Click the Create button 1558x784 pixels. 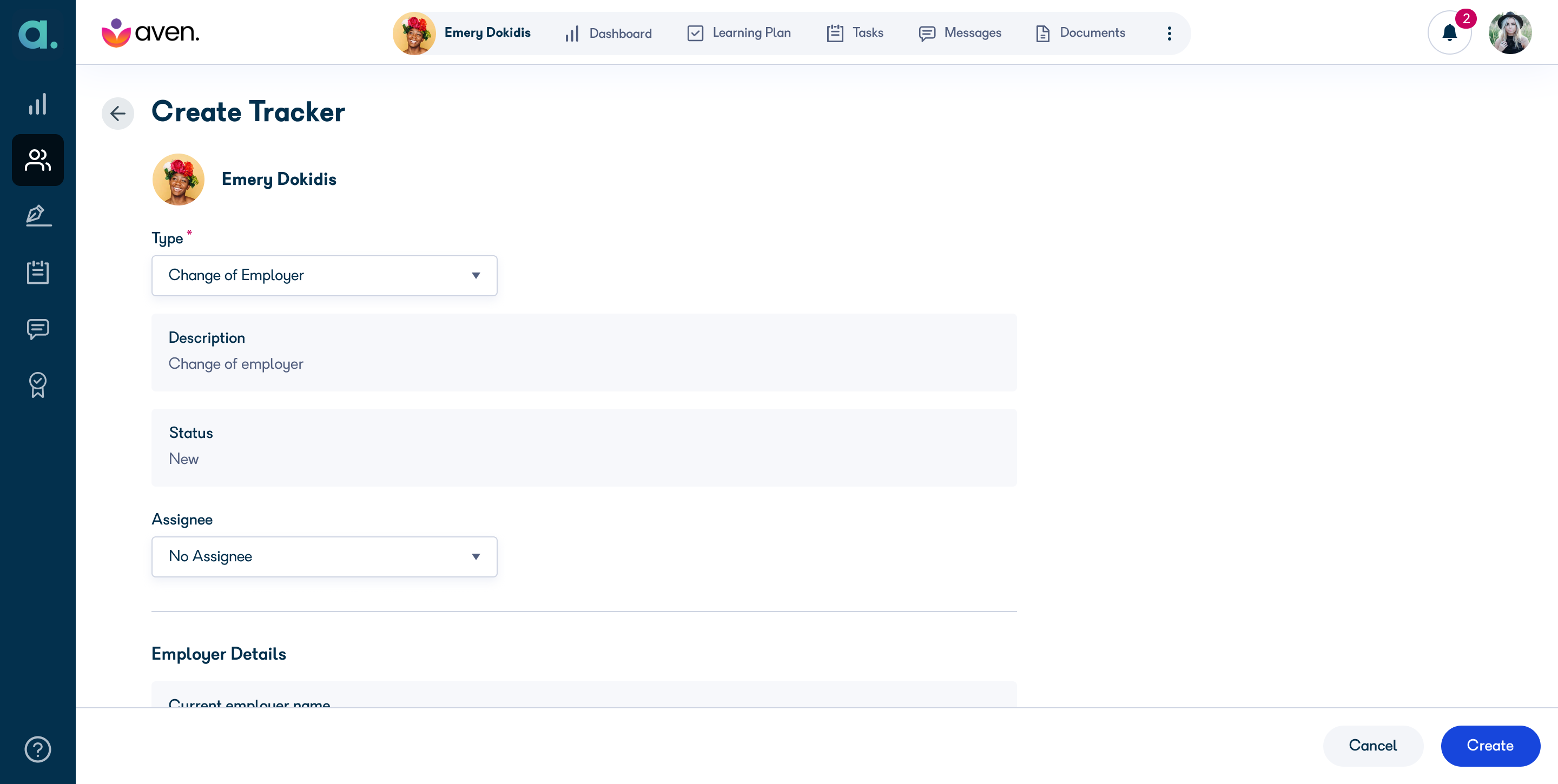tap(1490, 746)
